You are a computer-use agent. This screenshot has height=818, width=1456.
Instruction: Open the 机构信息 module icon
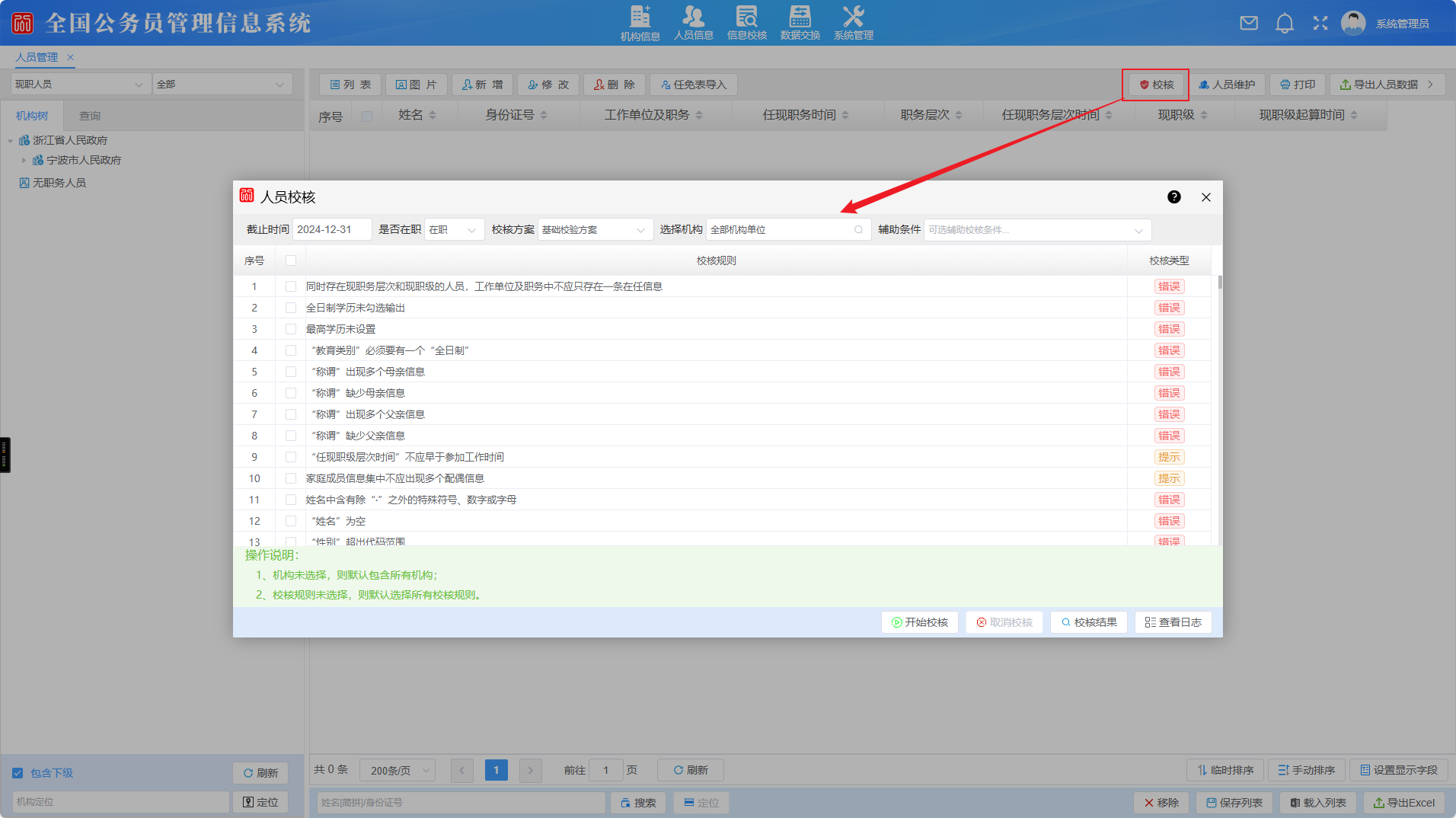640,23
